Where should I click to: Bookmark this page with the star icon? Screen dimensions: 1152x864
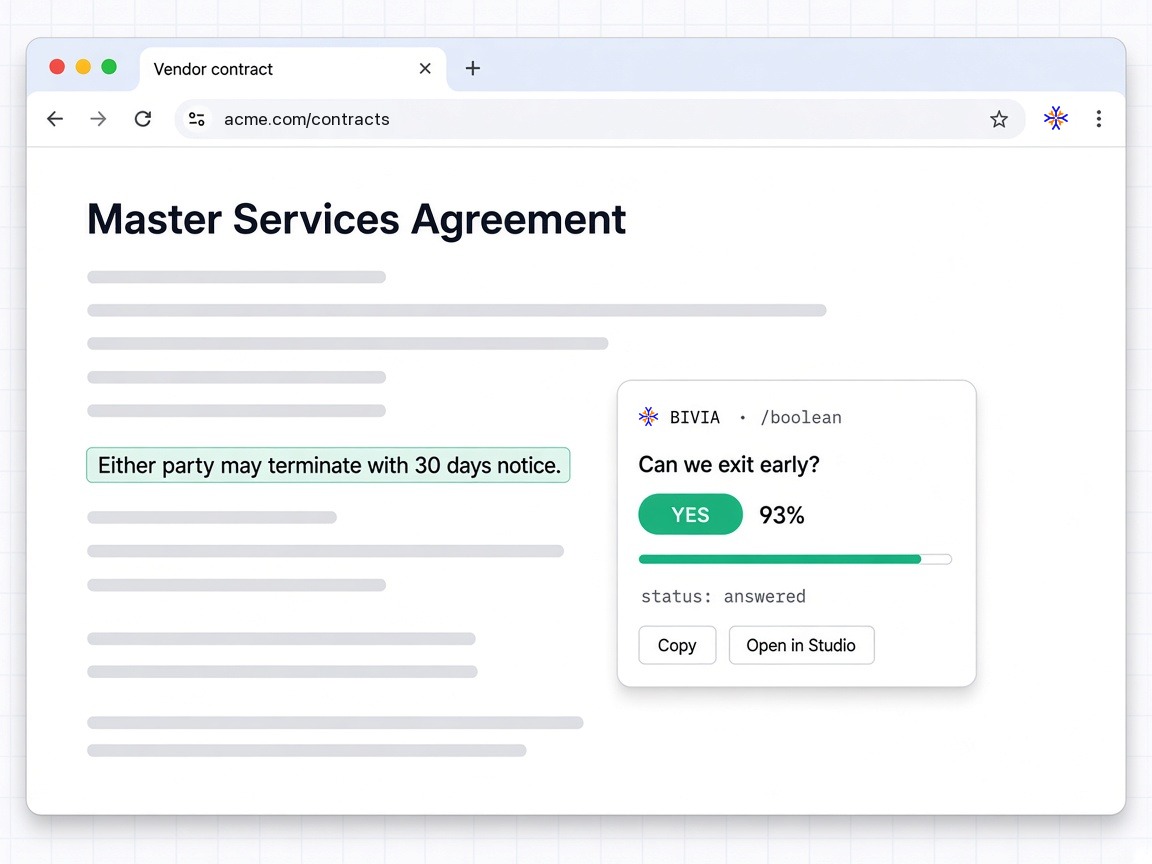point(998,119)
